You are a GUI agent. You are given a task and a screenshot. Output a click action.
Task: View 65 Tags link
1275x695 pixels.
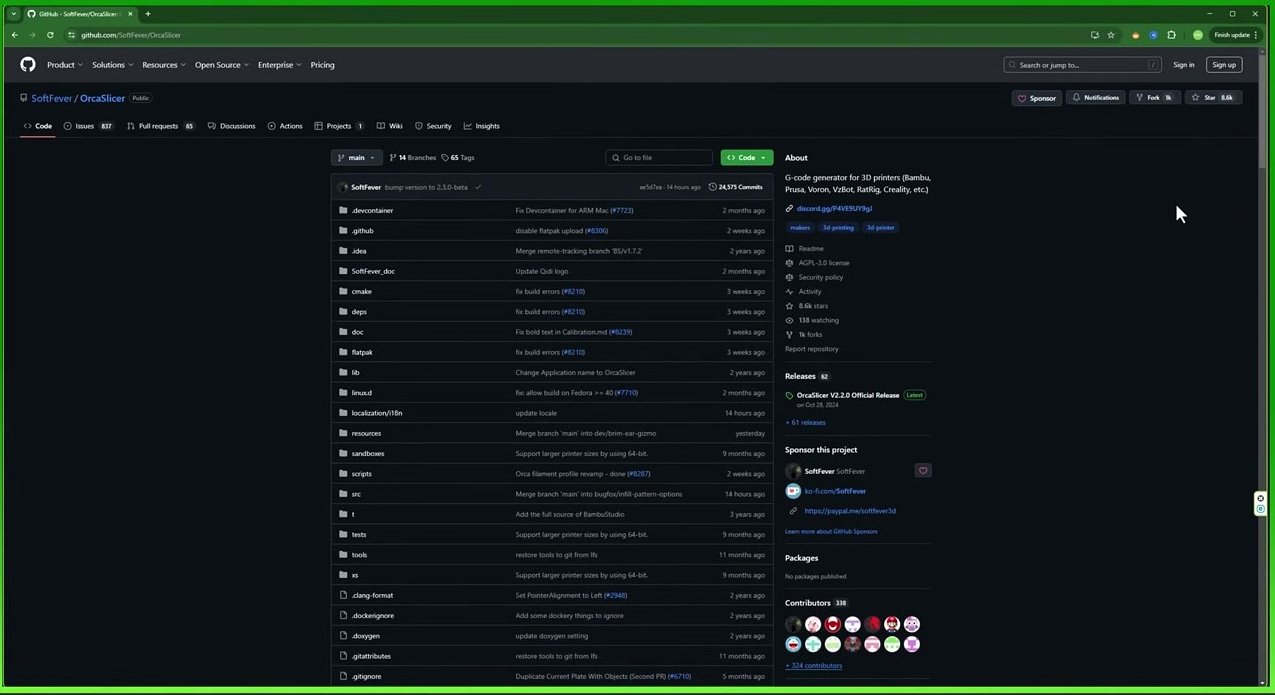tap(458, 158)
